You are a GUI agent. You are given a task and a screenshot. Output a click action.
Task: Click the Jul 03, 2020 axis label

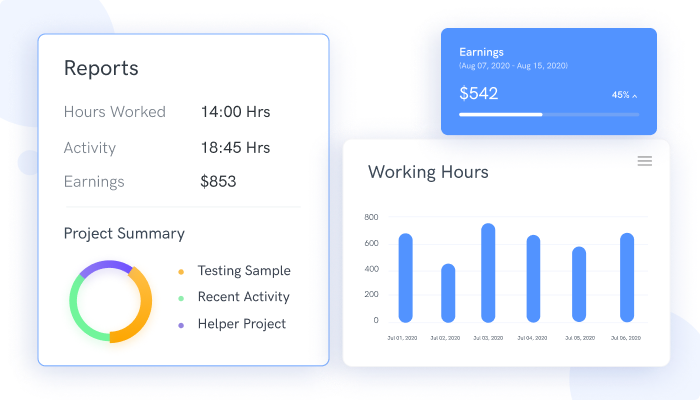pyautogui.click(x=488, y=338)
